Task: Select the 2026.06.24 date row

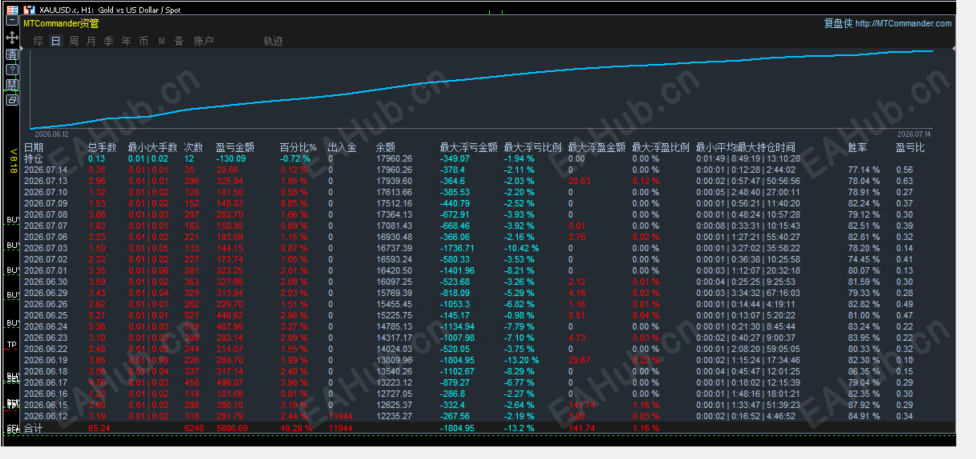Action: click(43, 326)
